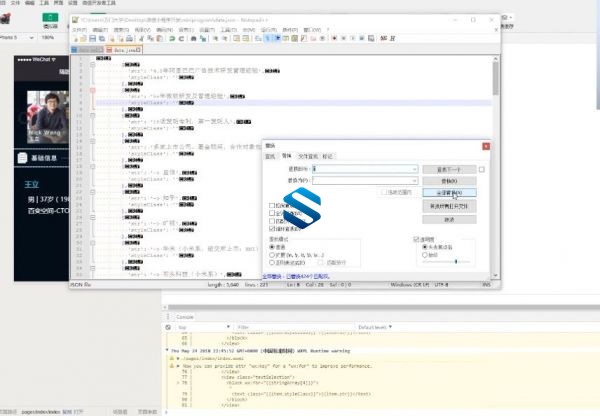Open the Default levels dropdown in console

pos(375,327)
